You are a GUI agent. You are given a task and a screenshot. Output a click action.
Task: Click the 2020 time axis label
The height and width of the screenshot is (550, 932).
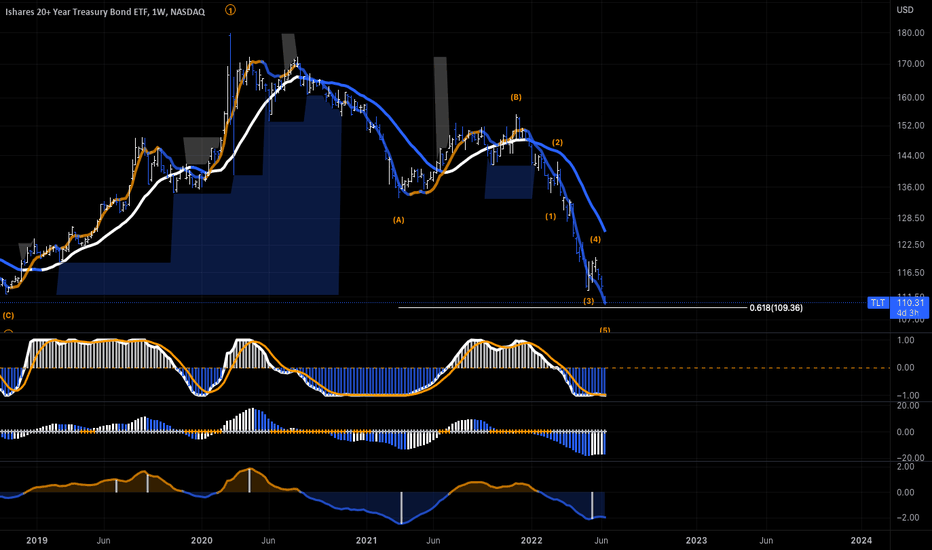click(x=201, y=540)
